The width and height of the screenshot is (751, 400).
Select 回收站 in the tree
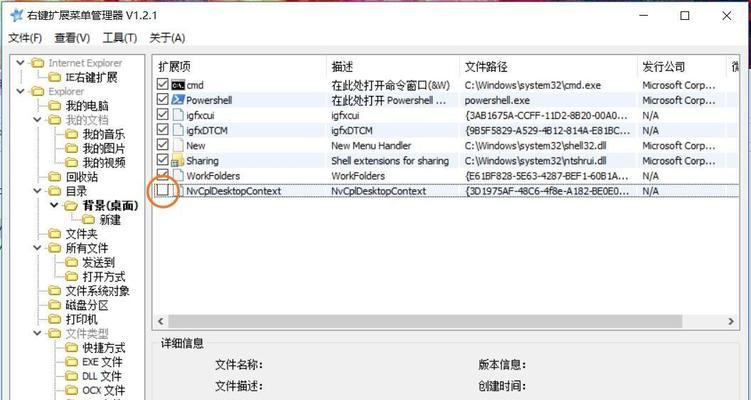point(82,177)
